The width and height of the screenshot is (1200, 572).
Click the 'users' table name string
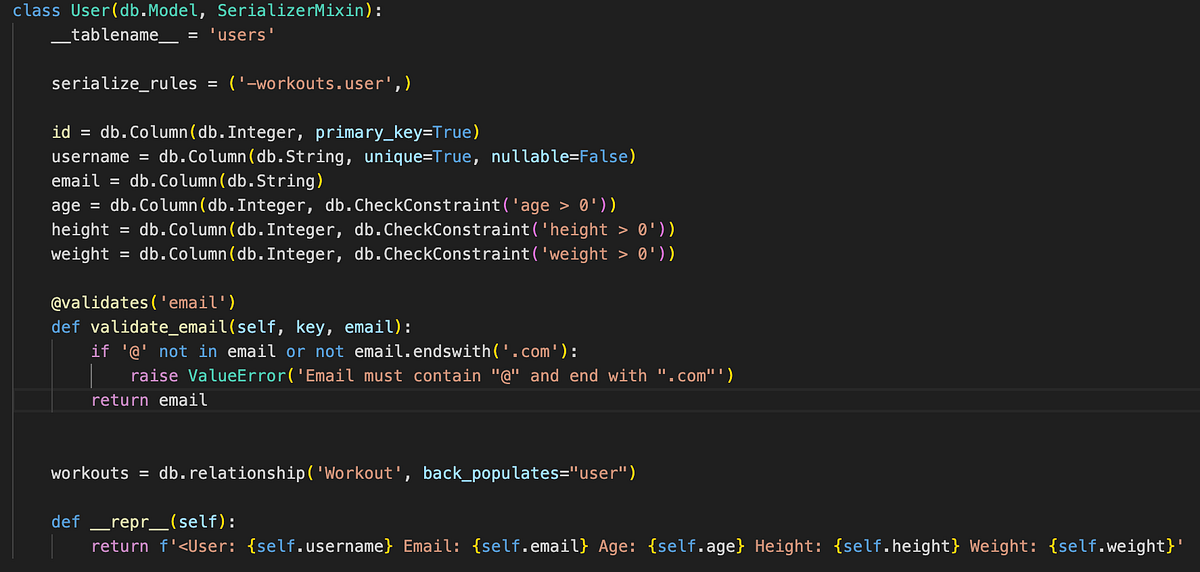[x=241, y=36]
